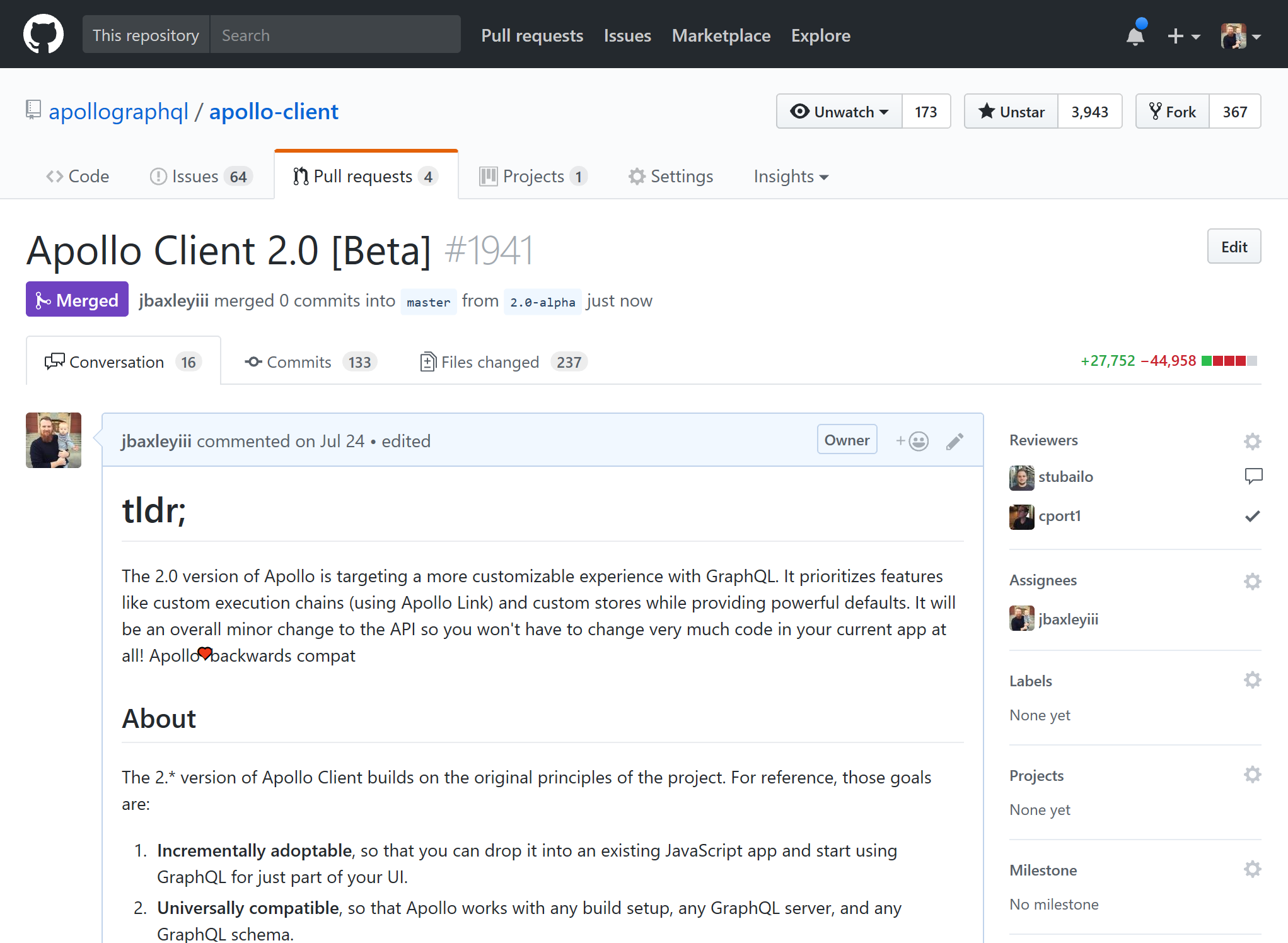
Task: Go to Pull requests in top navigation
Action: click(532, 35)
